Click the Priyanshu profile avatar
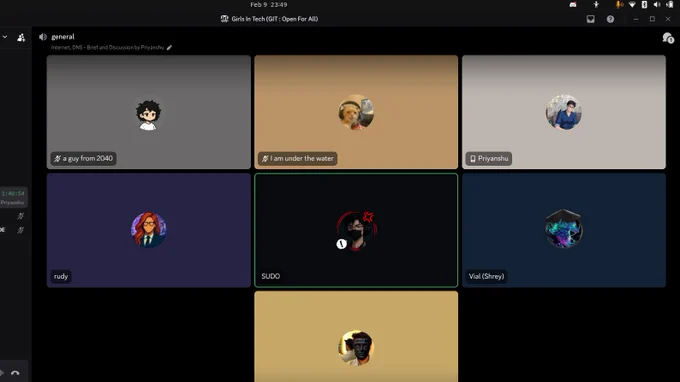680x382 pixels. coord(564,112)
